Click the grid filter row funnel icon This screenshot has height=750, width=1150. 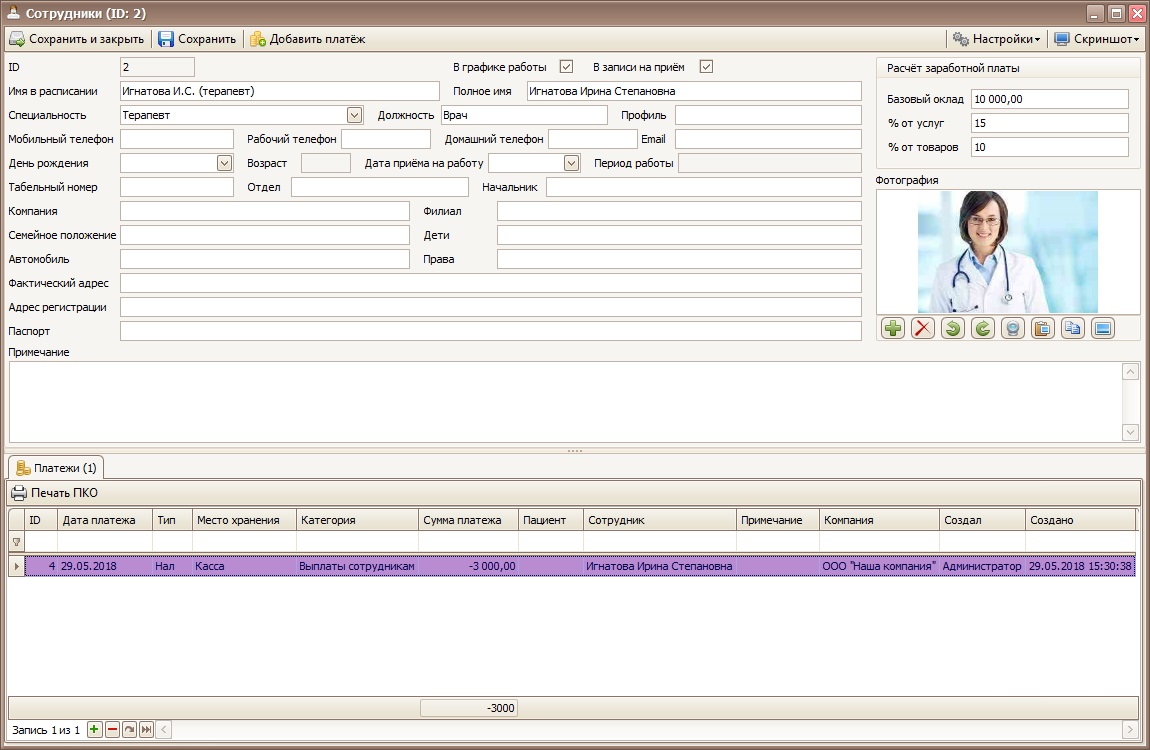pos(16,542)
